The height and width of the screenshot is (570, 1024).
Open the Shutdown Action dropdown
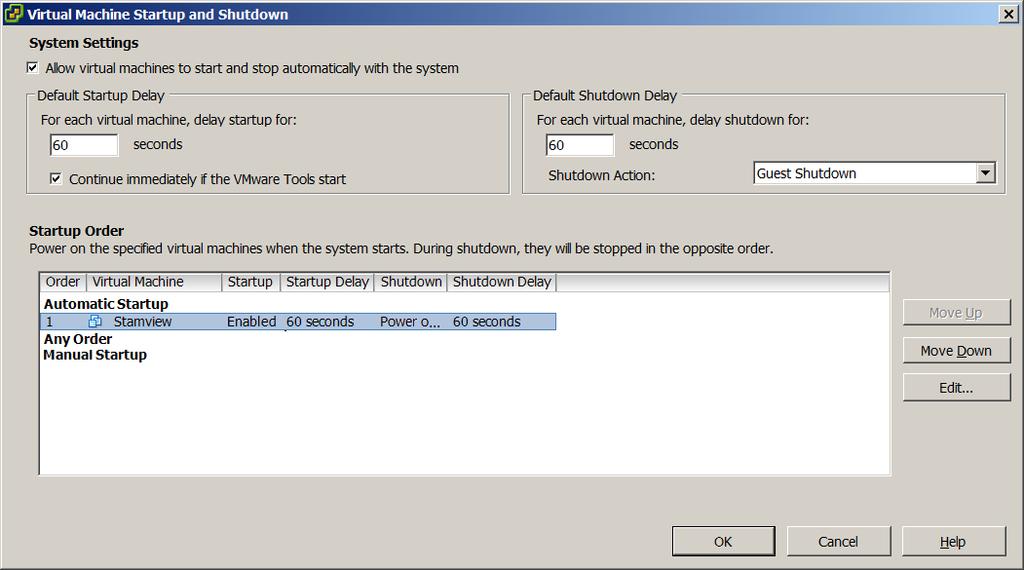985,173
